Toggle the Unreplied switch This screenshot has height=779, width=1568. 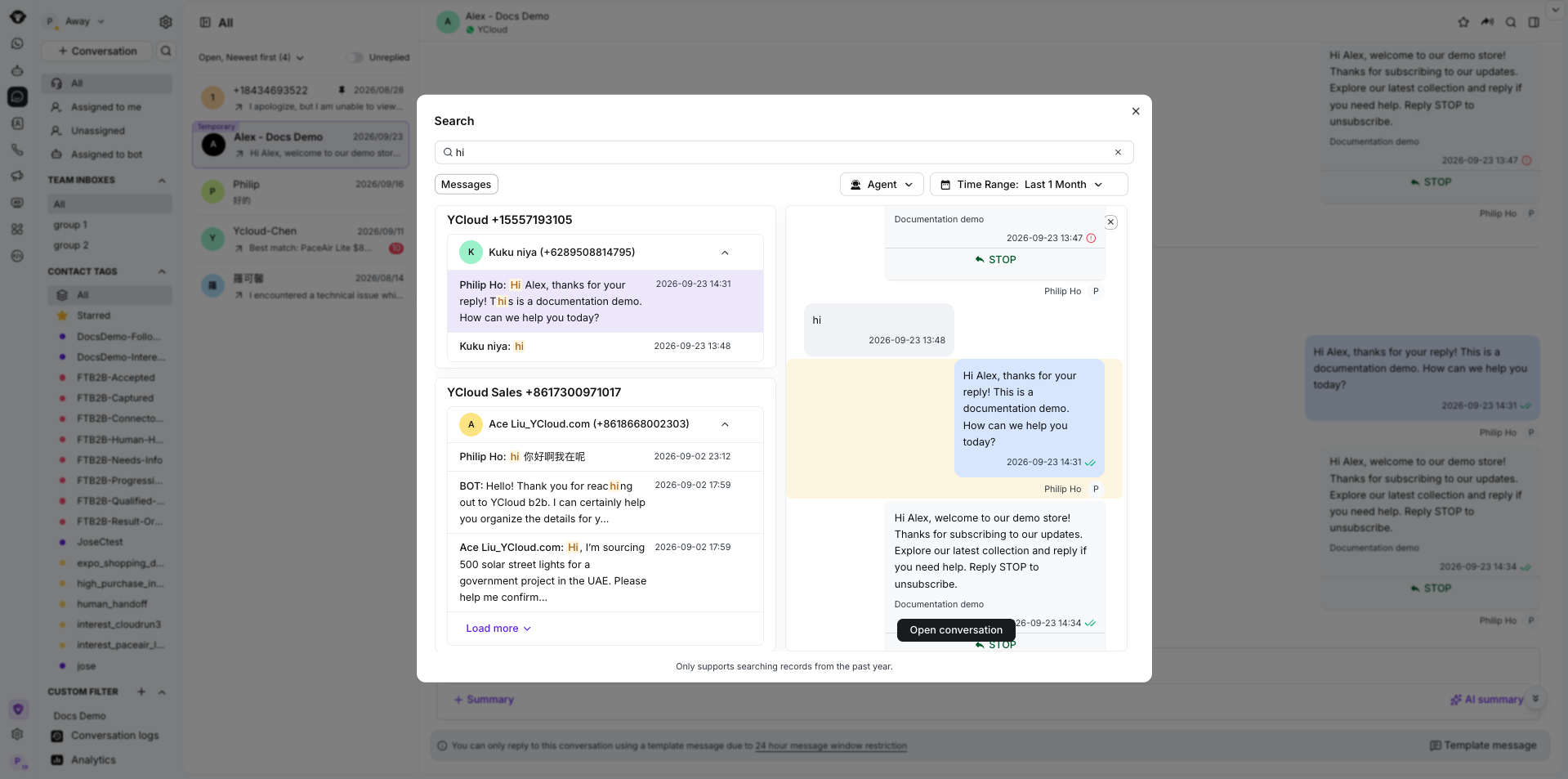[x=354, y=57]
